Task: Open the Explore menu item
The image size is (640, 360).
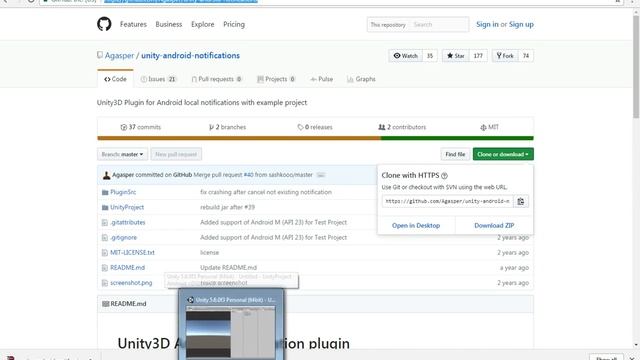Action: tap(202, 24)
